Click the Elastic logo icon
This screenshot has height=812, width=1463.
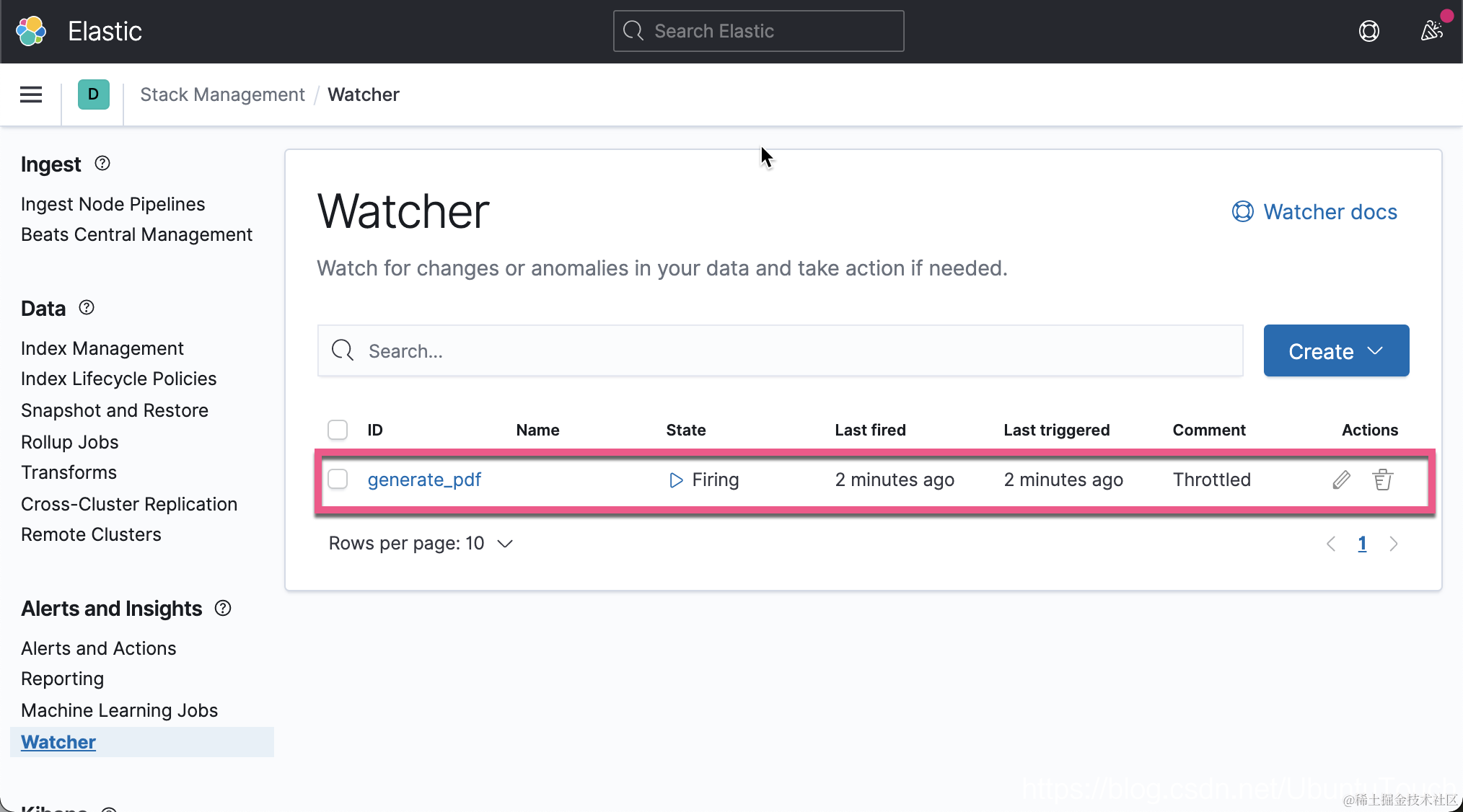pyautogui.click(x=31, y=31)
